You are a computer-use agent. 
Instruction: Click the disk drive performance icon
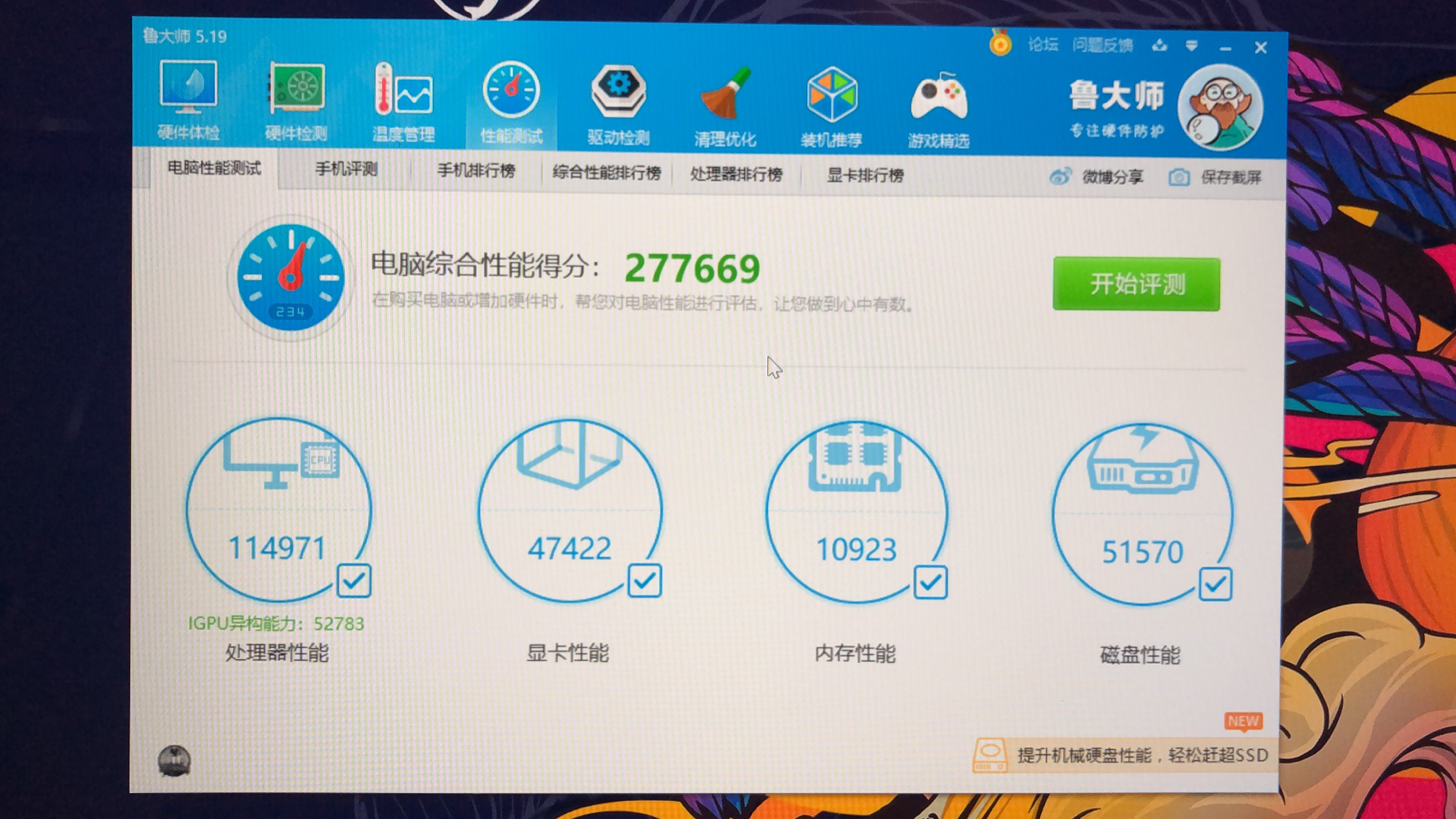(1142, 460)
